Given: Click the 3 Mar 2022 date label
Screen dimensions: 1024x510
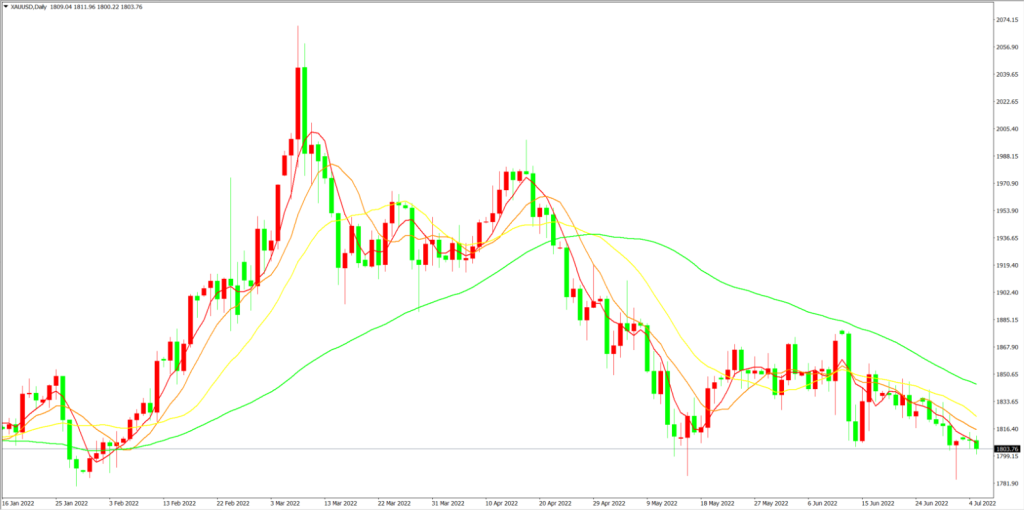Looking at the screenshot, I should pos(286,503).
